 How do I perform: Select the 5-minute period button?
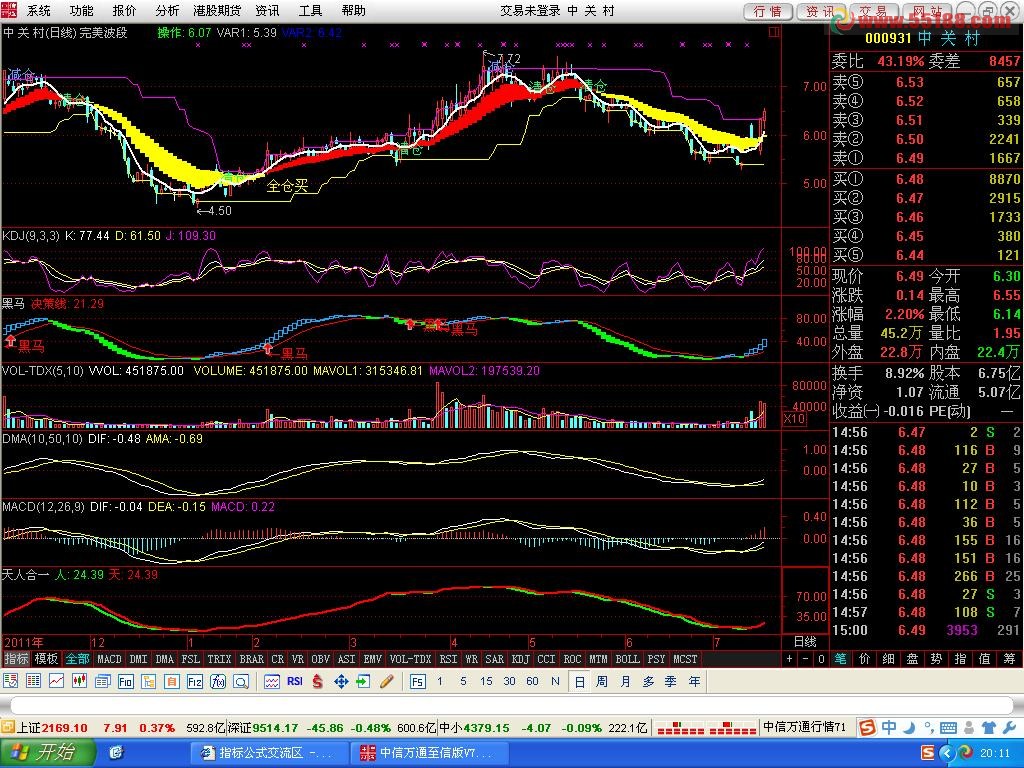[x=463, y=681]
